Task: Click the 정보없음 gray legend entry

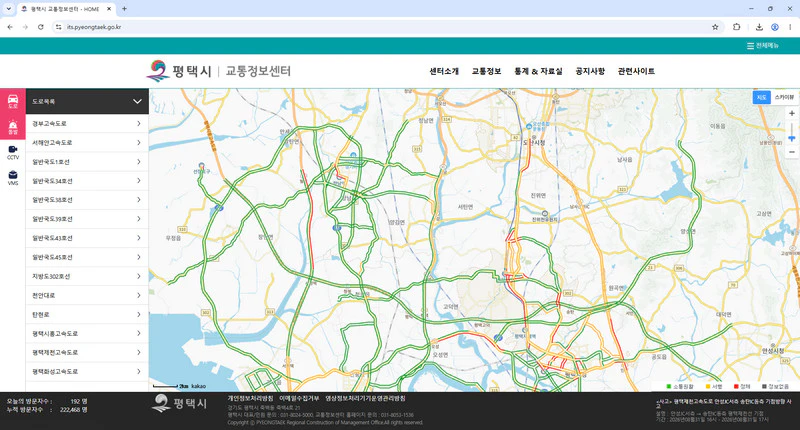Action: (x=776, y=387)
